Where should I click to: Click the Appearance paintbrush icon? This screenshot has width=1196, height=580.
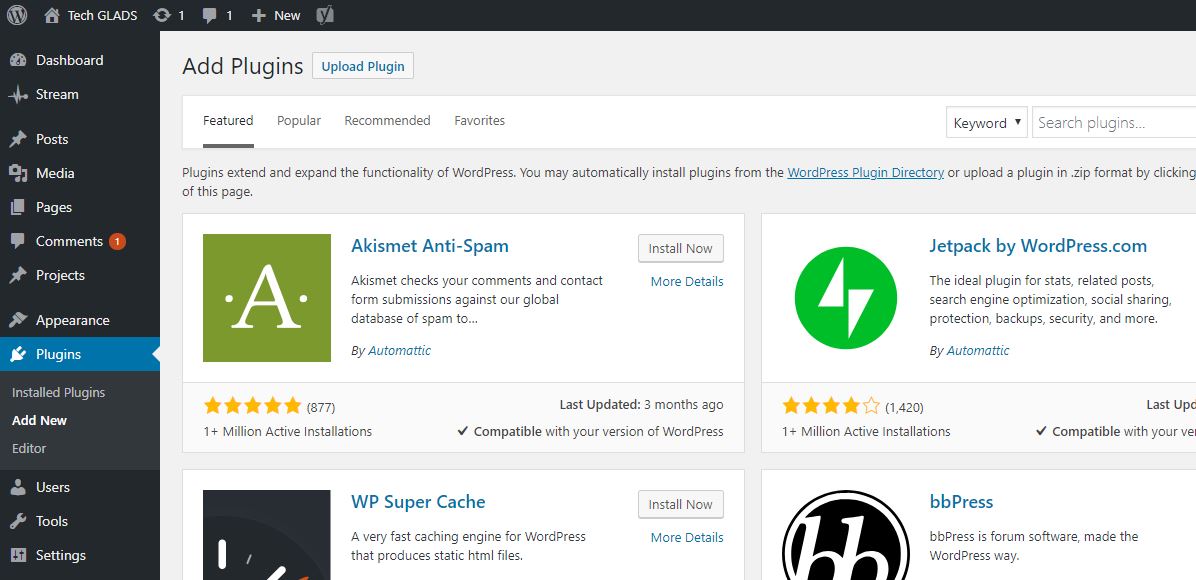(x=18, y=321)
